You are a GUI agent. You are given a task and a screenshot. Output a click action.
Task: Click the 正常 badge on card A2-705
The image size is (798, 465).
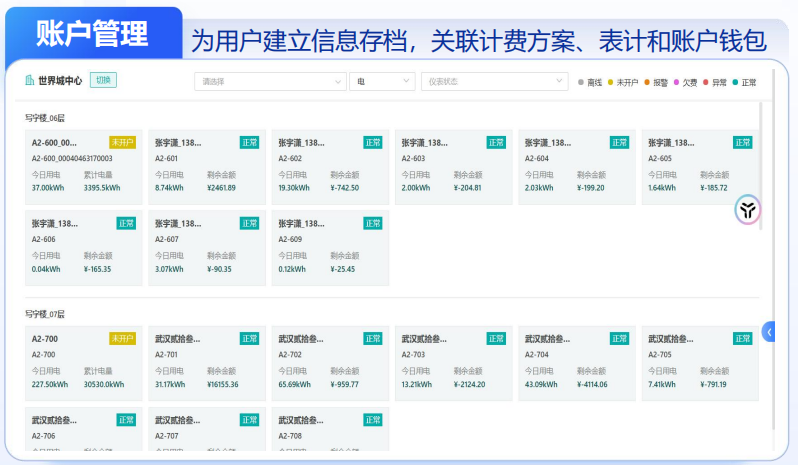(x=743, y=338)
